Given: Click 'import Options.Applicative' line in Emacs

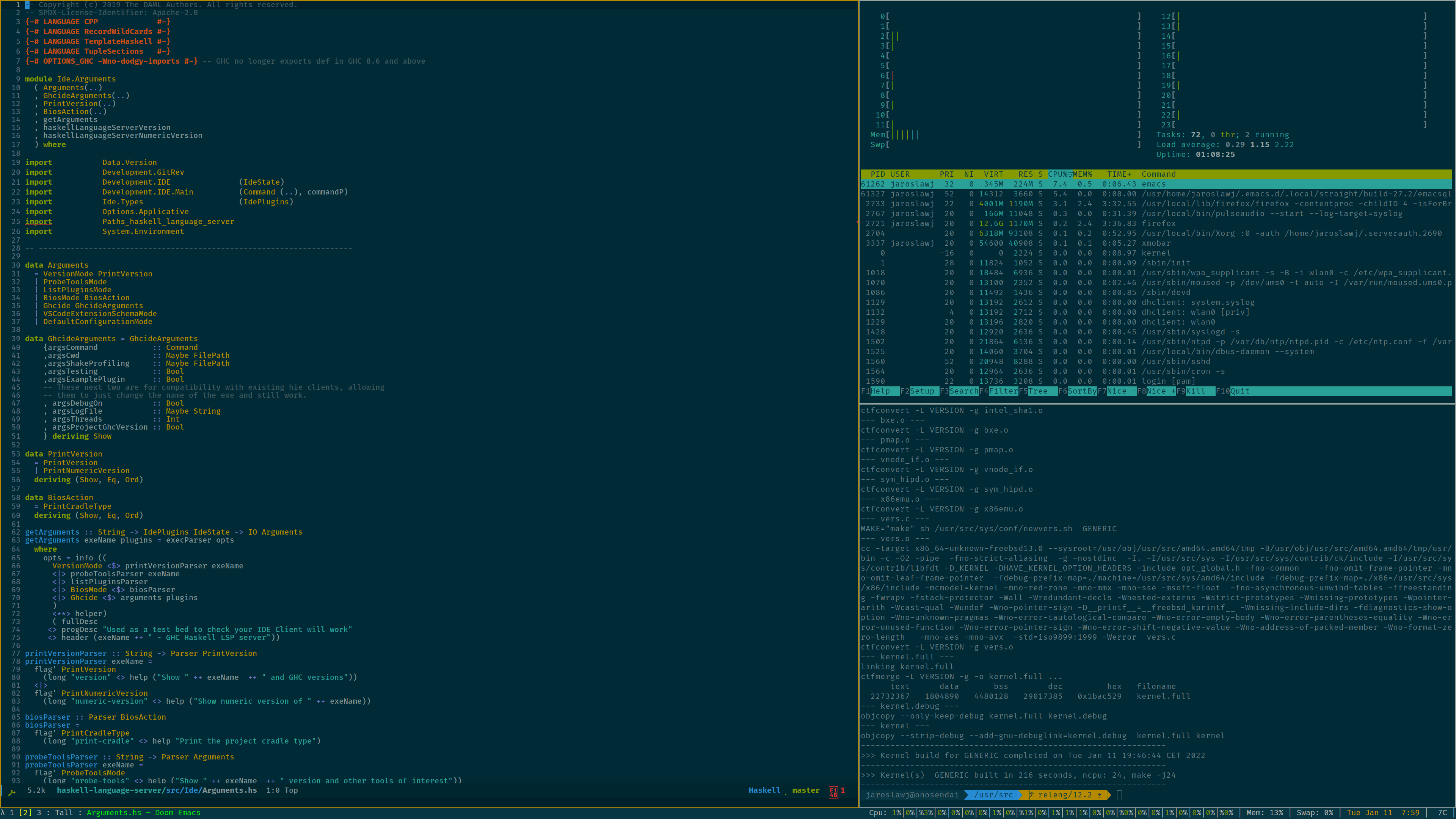Looking at the screenshot, I should (107, 212).
